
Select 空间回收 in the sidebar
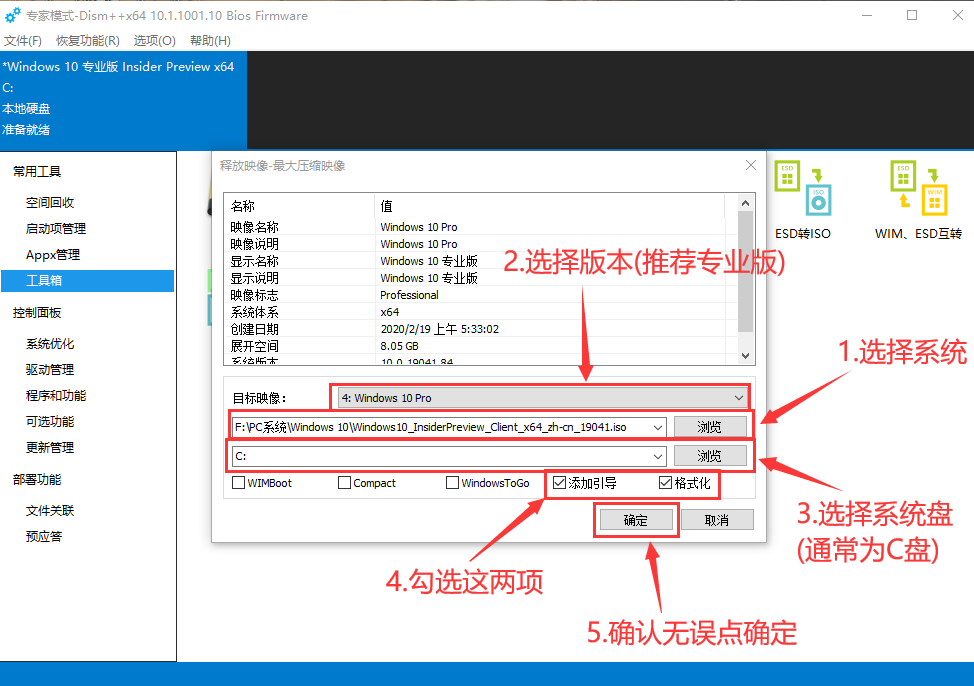[50, 203]
